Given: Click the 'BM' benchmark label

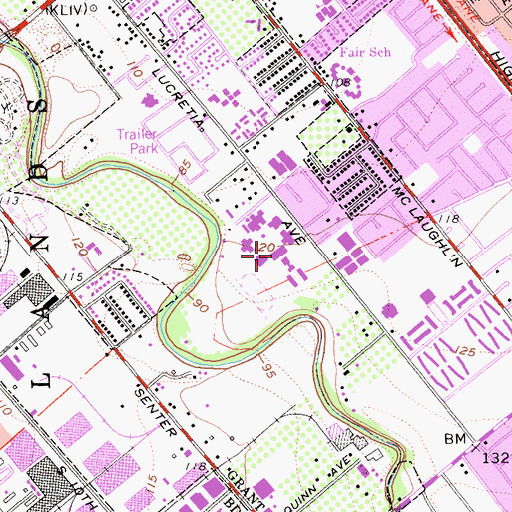Looking at the screenshot, I should [455, 439].
